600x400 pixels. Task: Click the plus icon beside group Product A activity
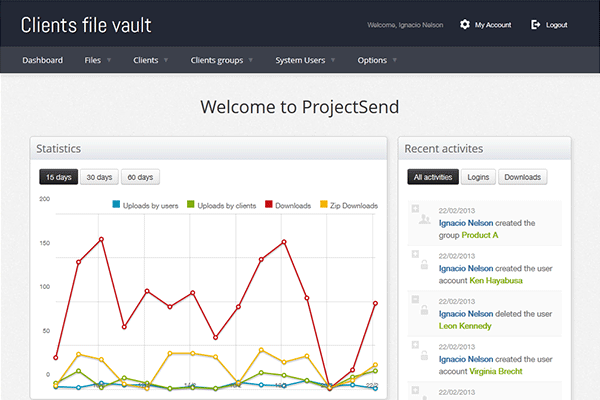pyautogui.click(x=415, y=209)
